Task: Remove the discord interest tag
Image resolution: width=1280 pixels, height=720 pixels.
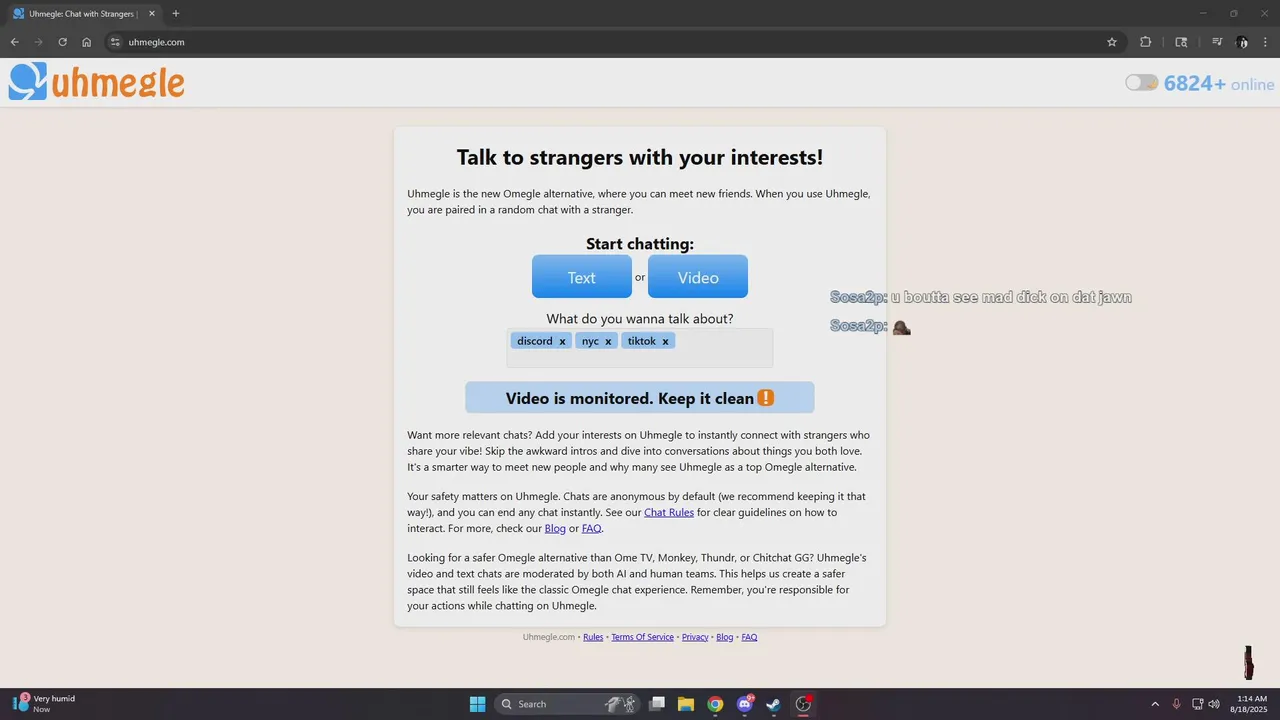Action: coord(562,342)
